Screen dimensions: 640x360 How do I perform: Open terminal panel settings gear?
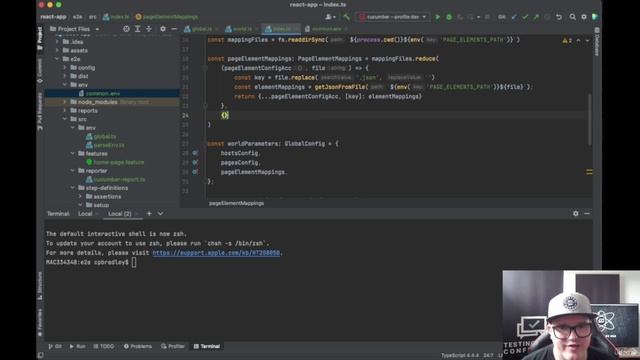(x=576, y=213)
